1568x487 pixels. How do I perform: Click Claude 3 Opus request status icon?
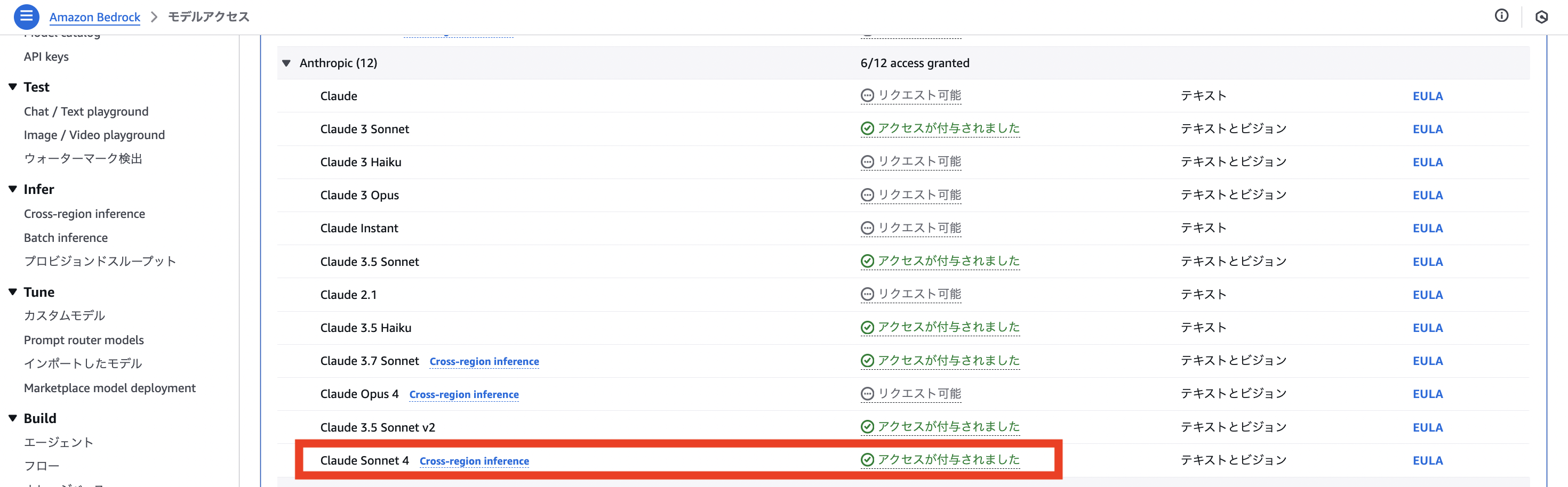(867, 194)
